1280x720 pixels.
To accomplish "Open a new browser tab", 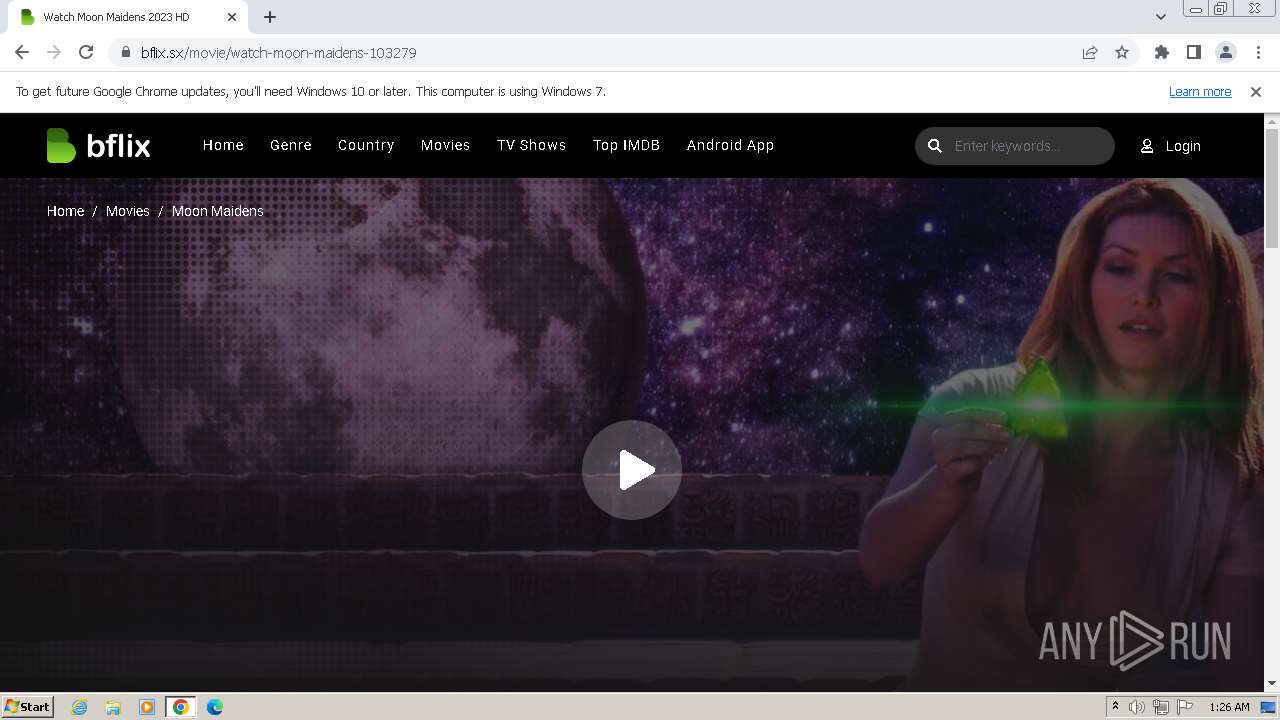I will pos(270,17).
